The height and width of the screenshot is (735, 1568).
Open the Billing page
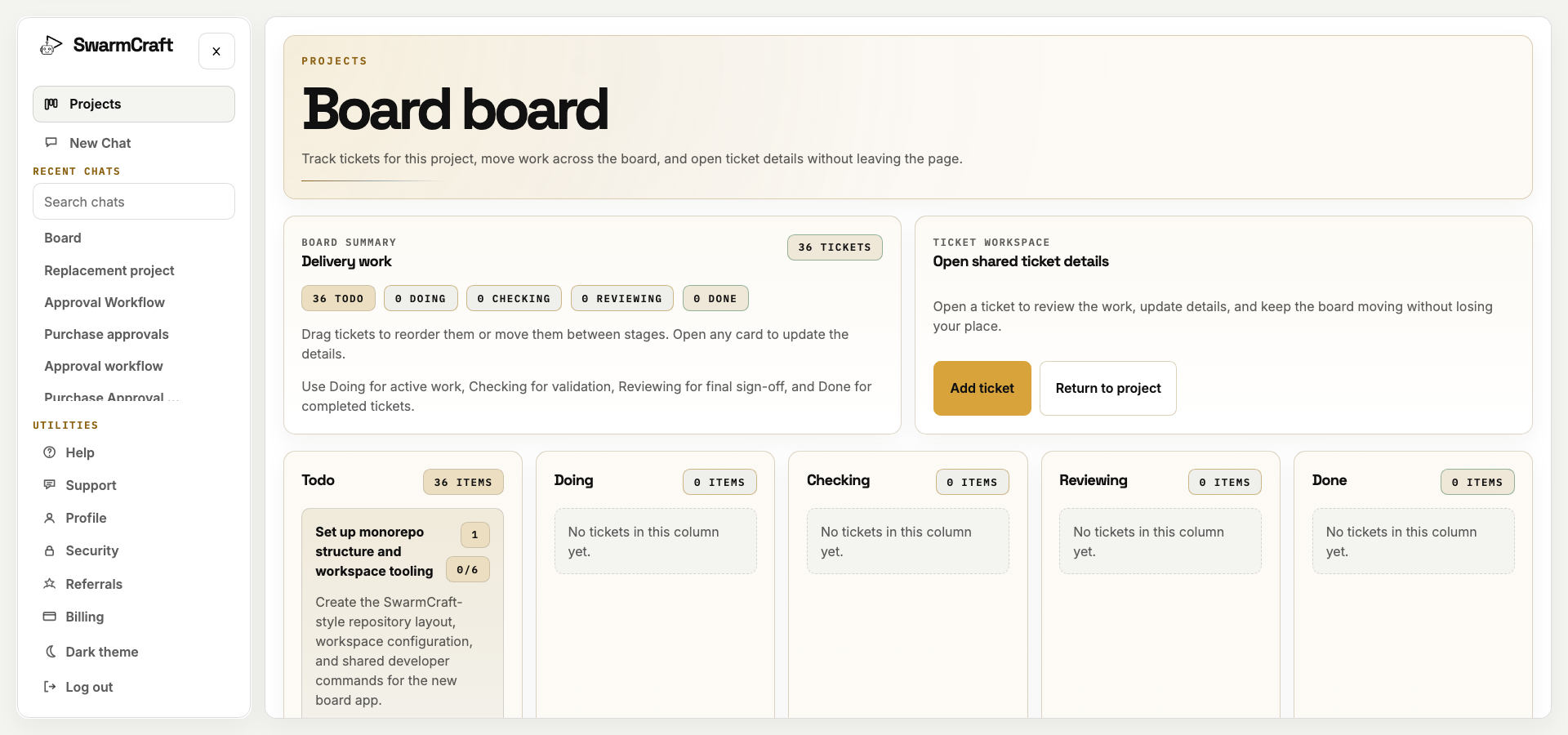[134, 617]
